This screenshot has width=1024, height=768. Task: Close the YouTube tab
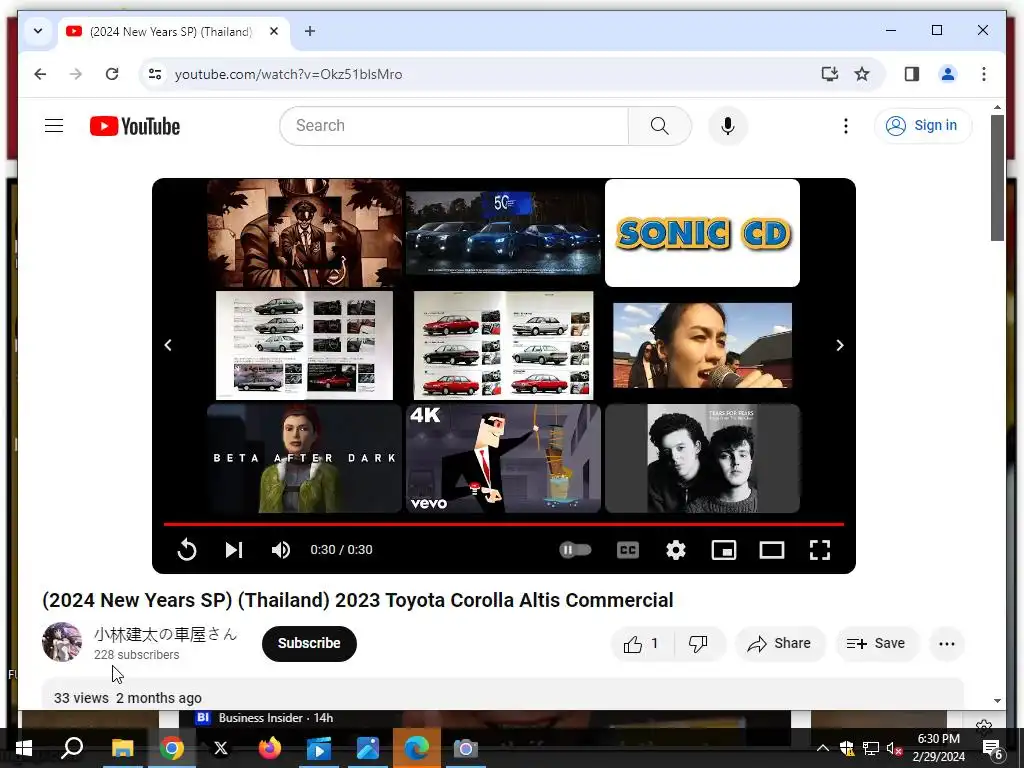(x=274, y=31)
